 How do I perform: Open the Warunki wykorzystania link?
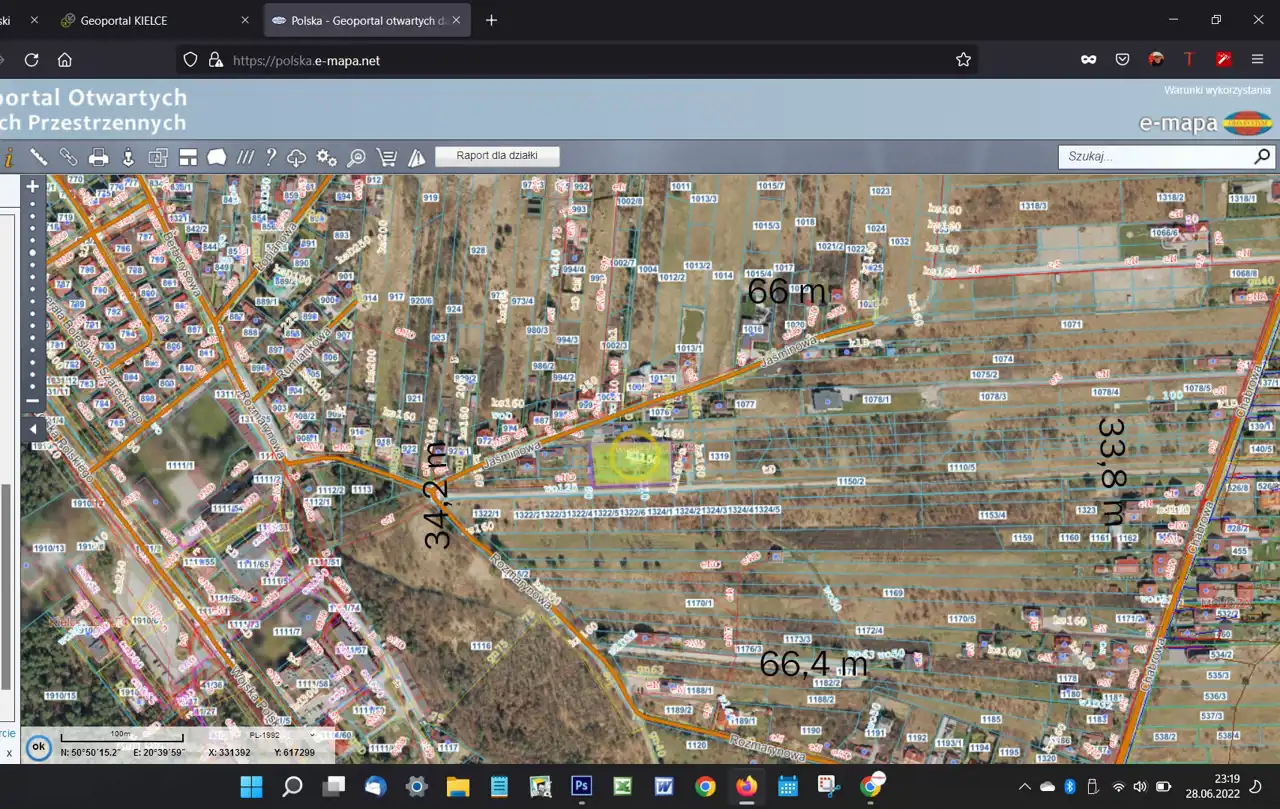tap(1216, 90)
